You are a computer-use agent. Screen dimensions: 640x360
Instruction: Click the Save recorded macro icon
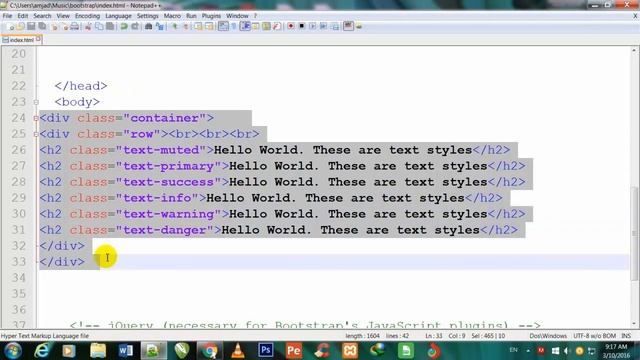[x=335, y=27]
